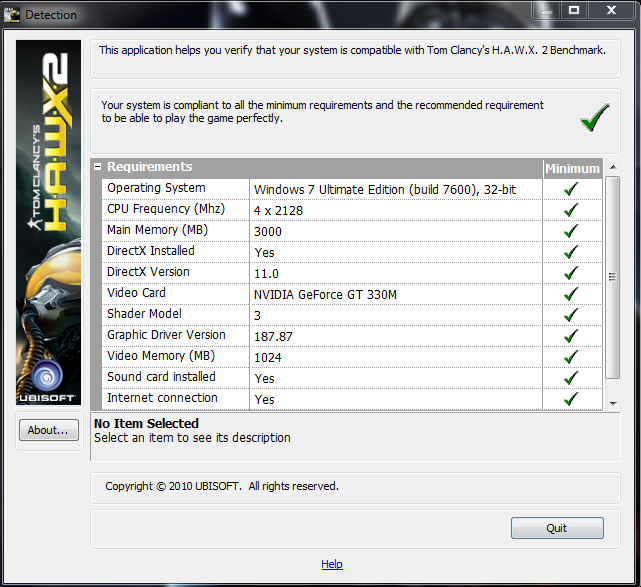Click the Sound card installed checkmark
This screenshot has width=641, height=587.
[x=571, y=378]
